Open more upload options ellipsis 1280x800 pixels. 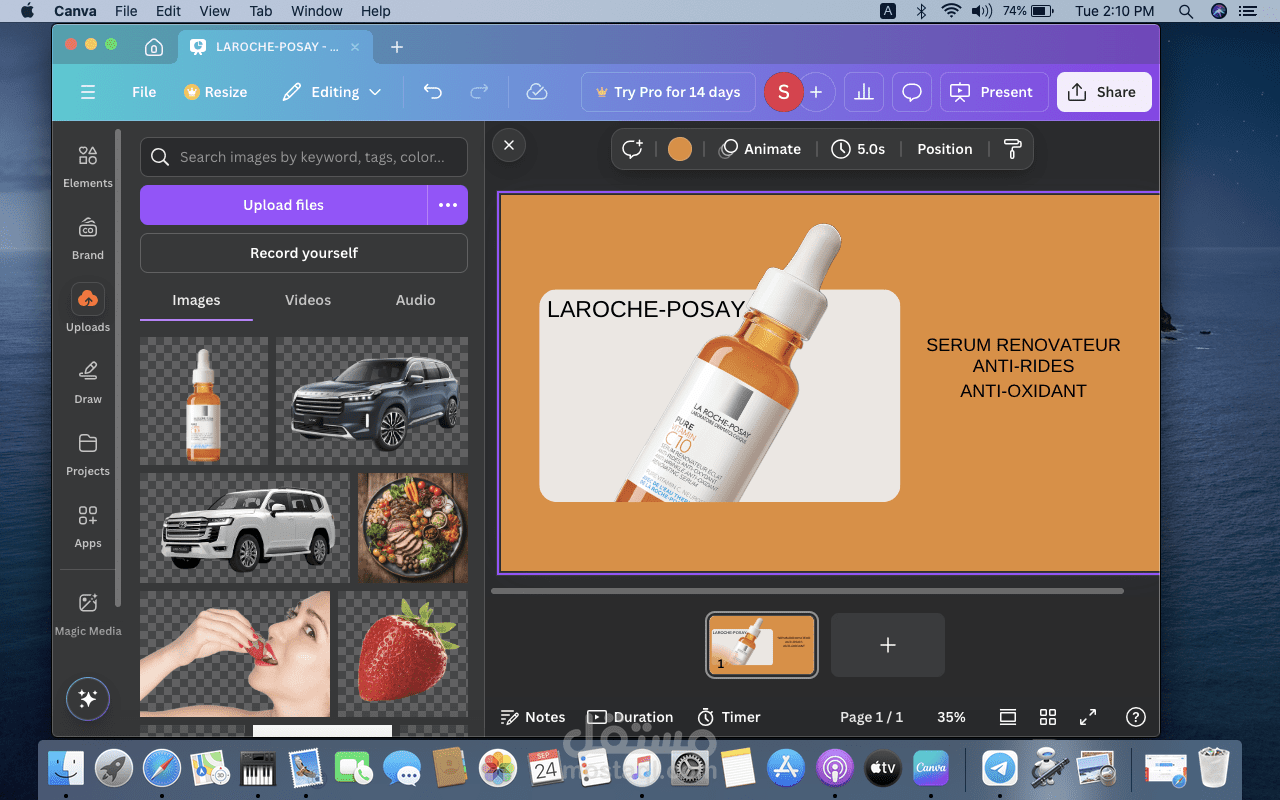[x=448, y=205]
